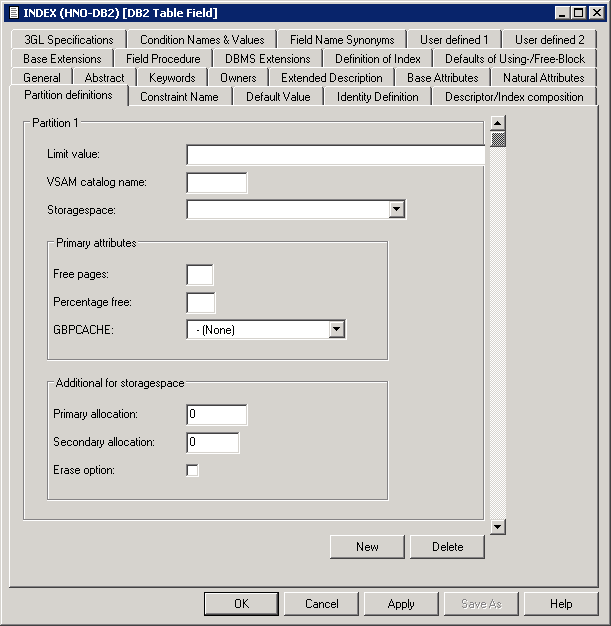
Task: Go to the Base Extensions tab
Action: tap(62, 59)
